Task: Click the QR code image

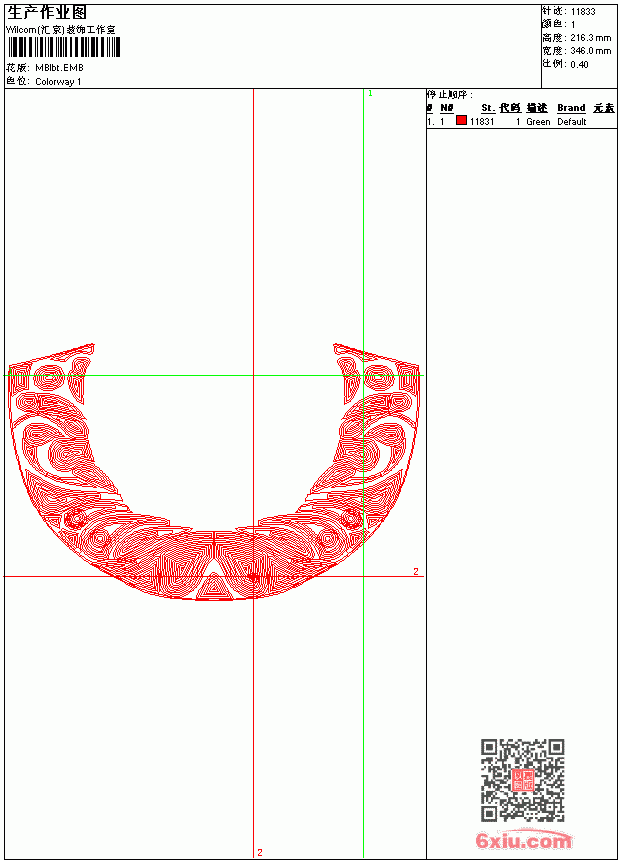Action: [x=523, y=780]
